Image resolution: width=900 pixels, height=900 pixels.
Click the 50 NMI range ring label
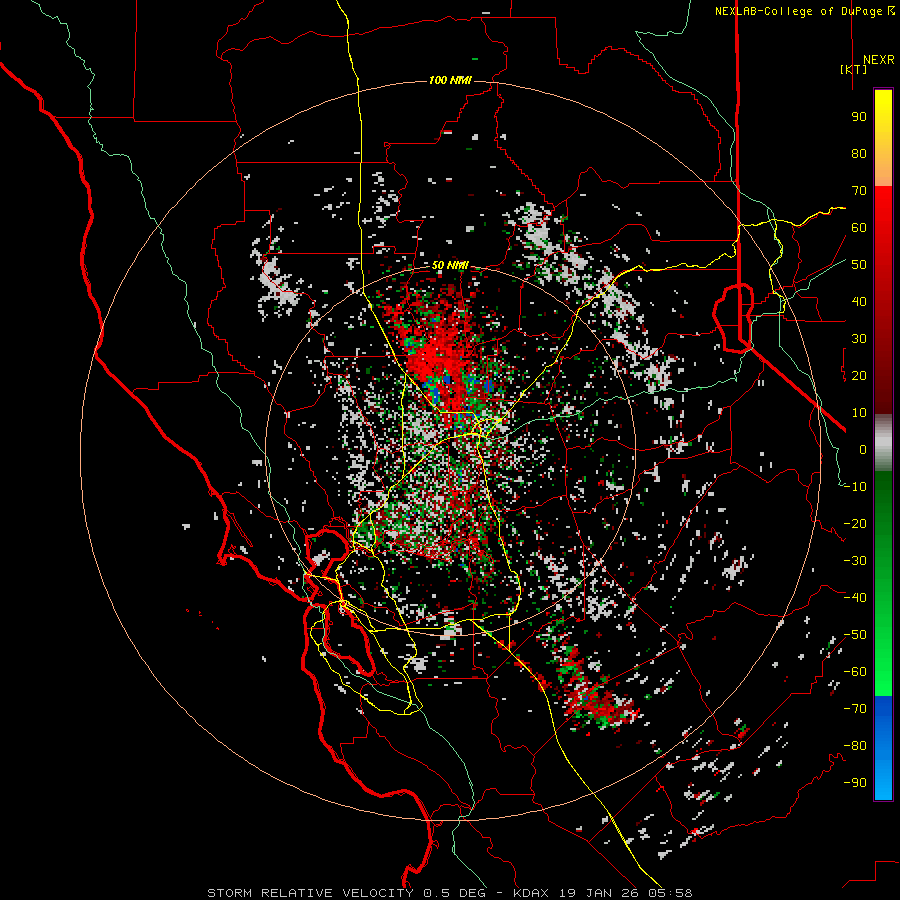(x=450, y=265)
